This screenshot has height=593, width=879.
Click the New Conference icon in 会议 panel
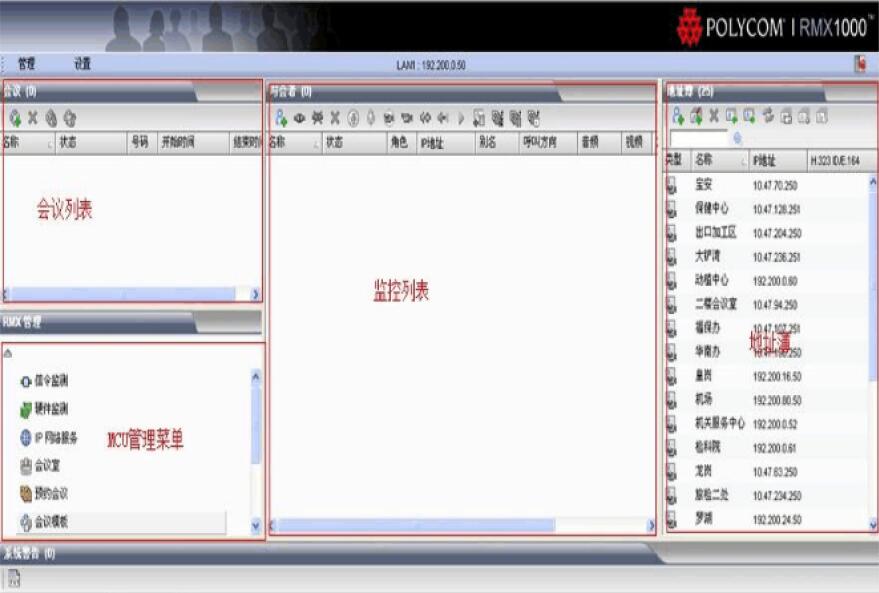pos(15,118)
